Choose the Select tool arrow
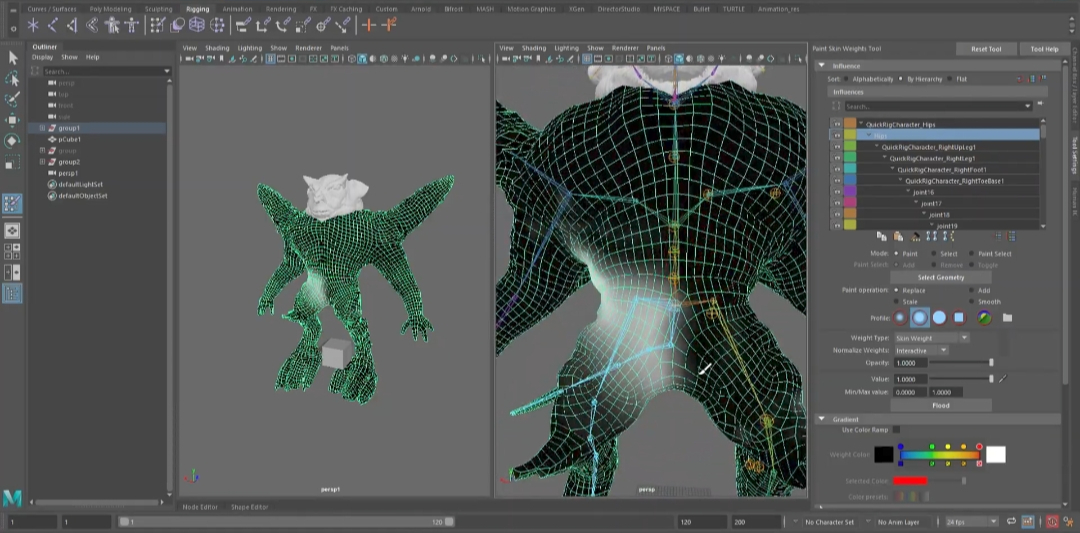The width and height of the screenshot is (1080, 533). (x=12, y=57)
